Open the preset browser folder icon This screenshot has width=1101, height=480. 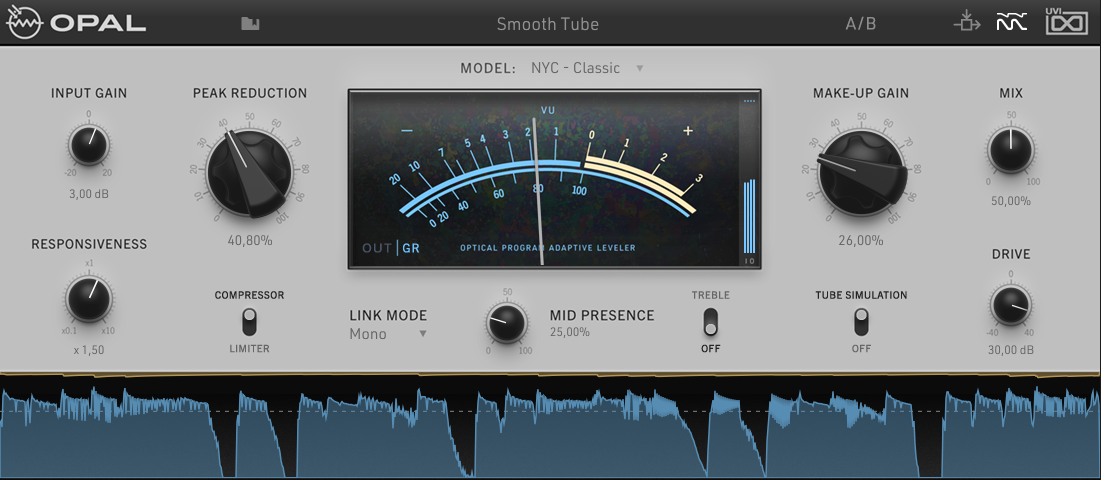coord(250,24)
